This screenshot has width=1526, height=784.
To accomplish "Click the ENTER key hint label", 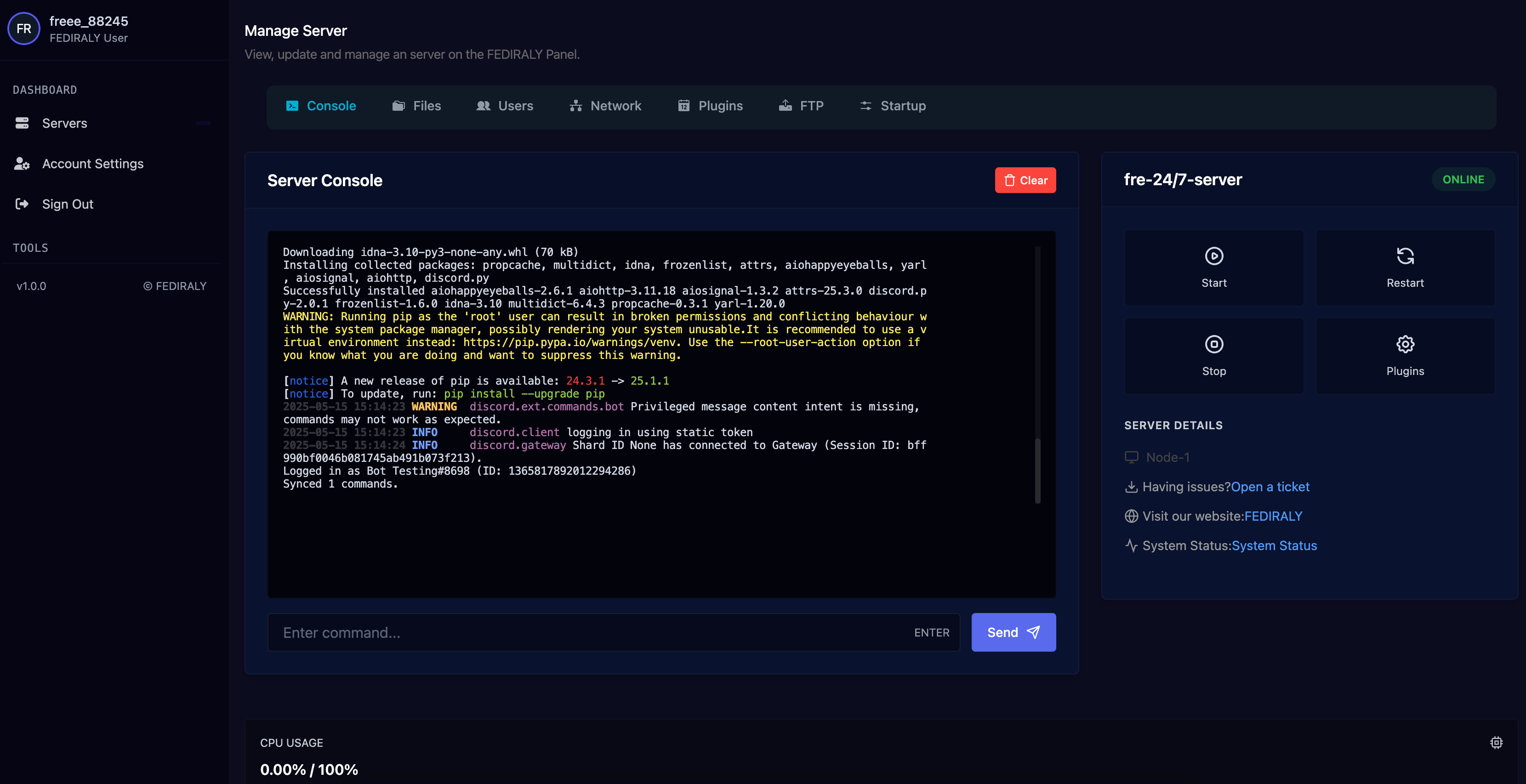I will 931,632.
